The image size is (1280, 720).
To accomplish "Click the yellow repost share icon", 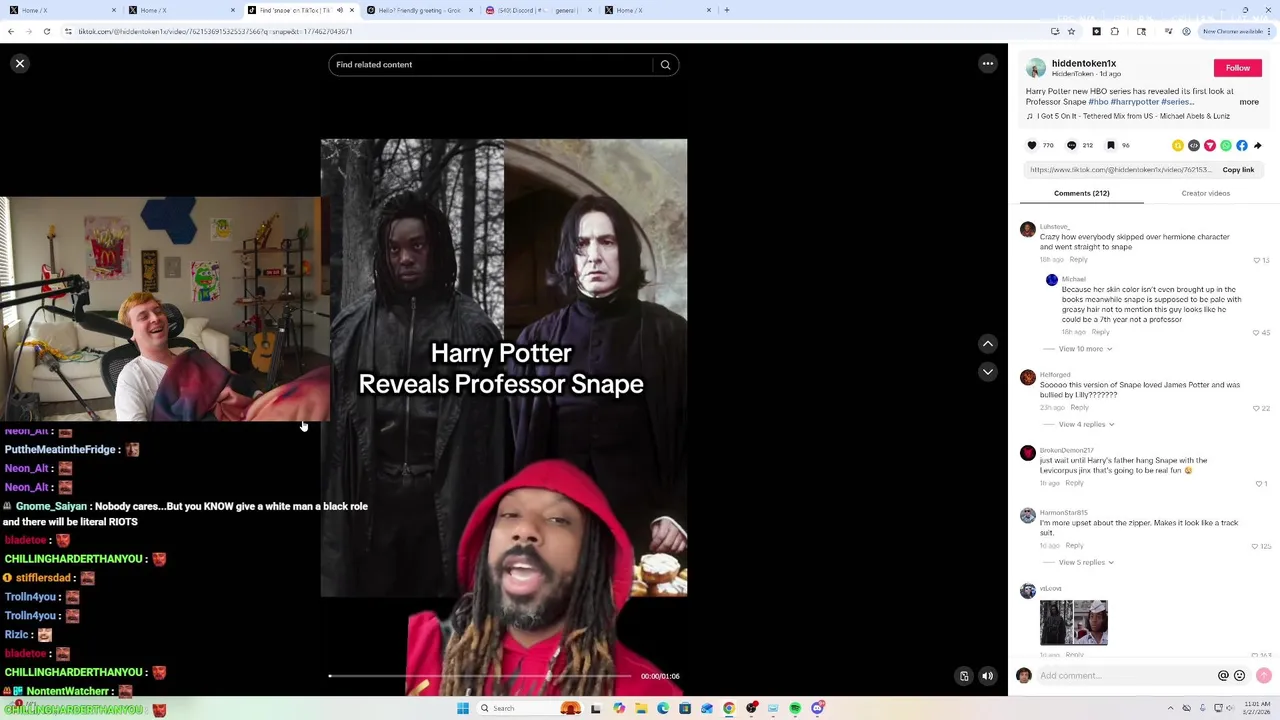I will [1178, 146].
